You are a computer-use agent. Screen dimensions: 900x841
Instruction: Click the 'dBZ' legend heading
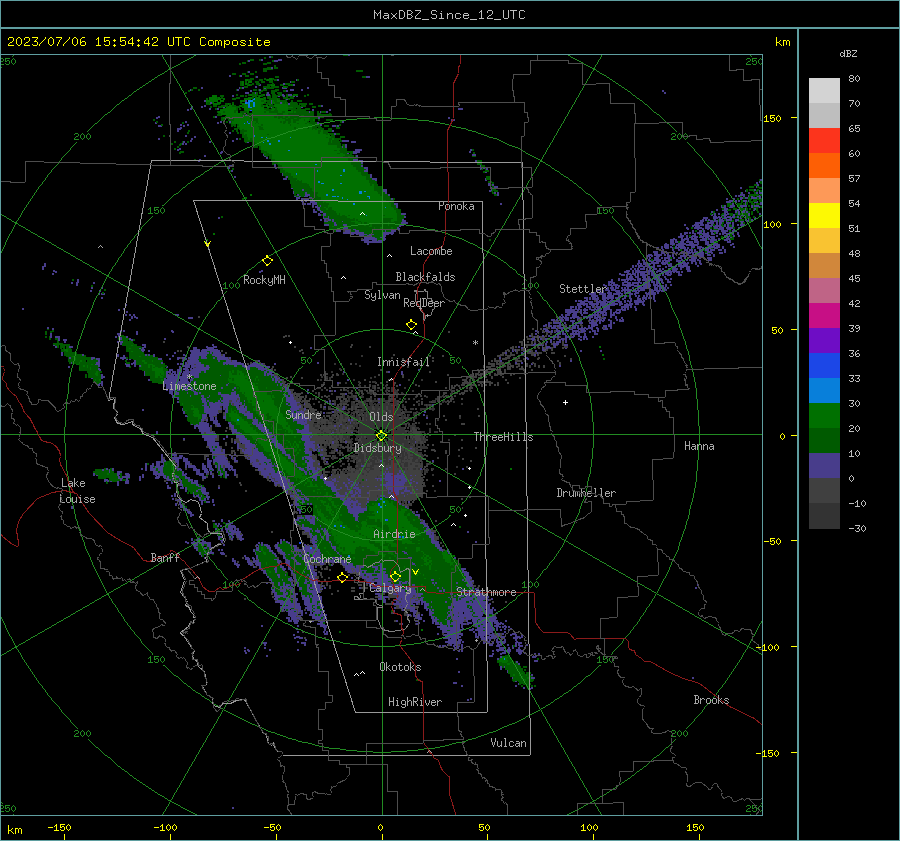tap(848, 53)
